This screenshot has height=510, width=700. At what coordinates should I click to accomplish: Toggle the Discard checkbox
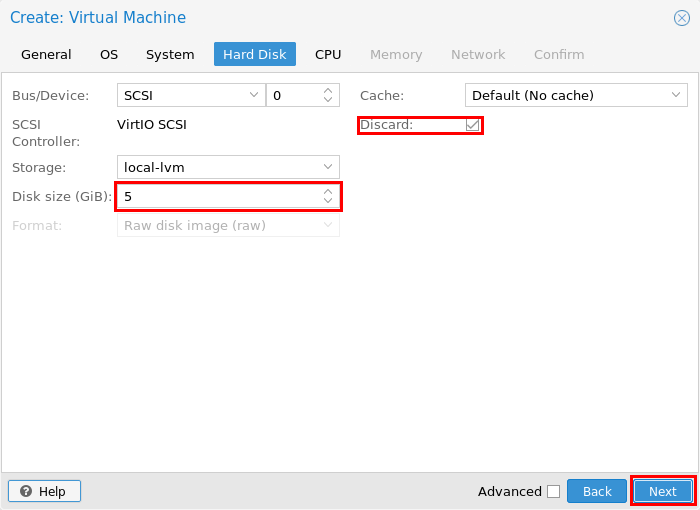[x=472, y=125]
